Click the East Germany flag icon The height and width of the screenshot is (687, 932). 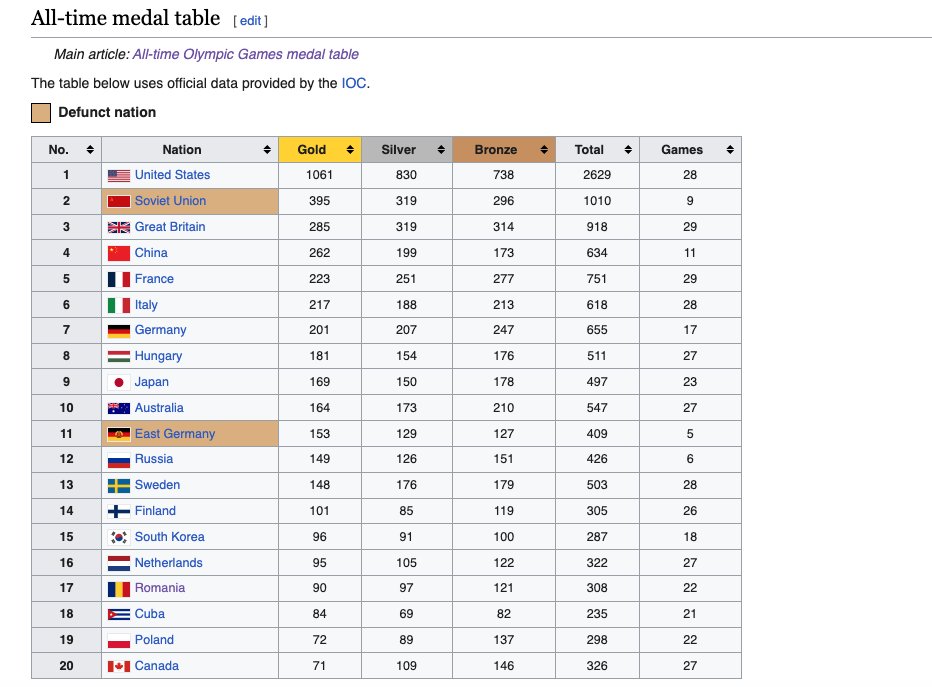(x=119, y=434)
